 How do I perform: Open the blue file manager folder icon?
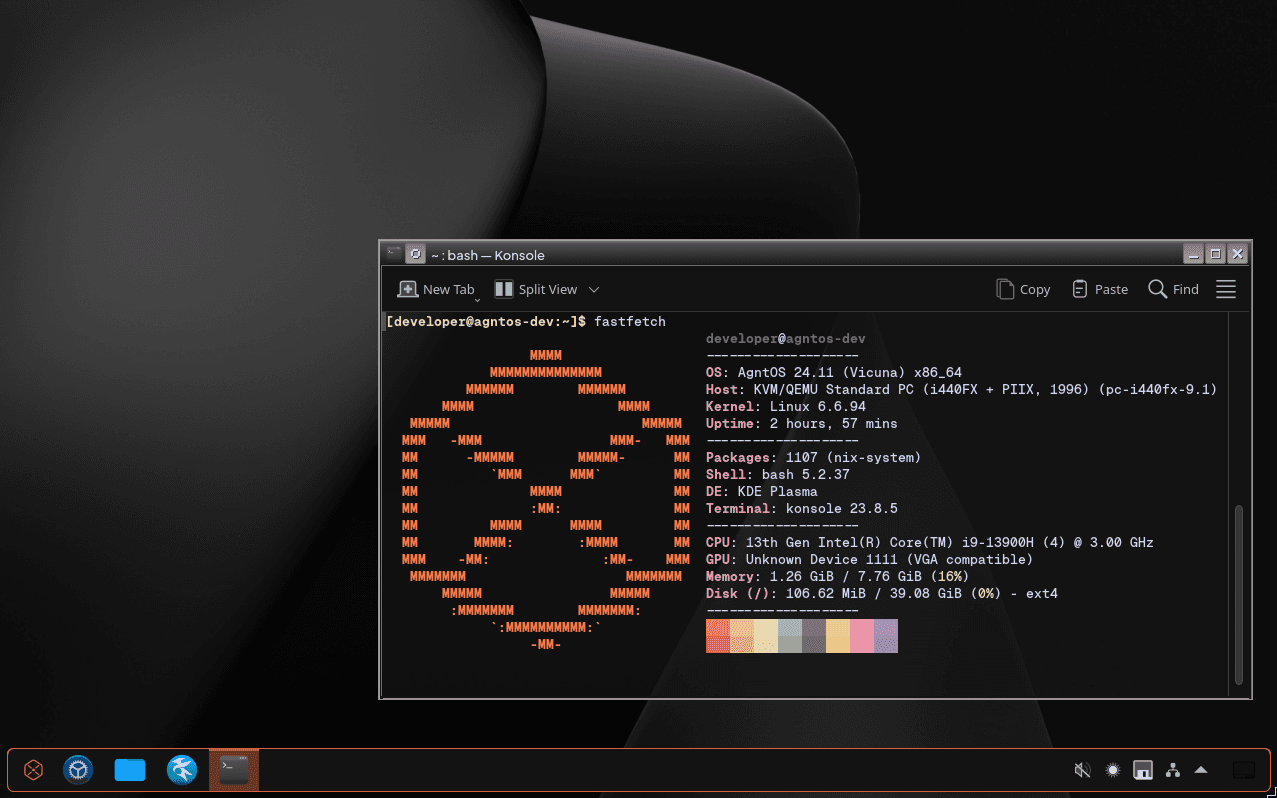click(130, 770)
